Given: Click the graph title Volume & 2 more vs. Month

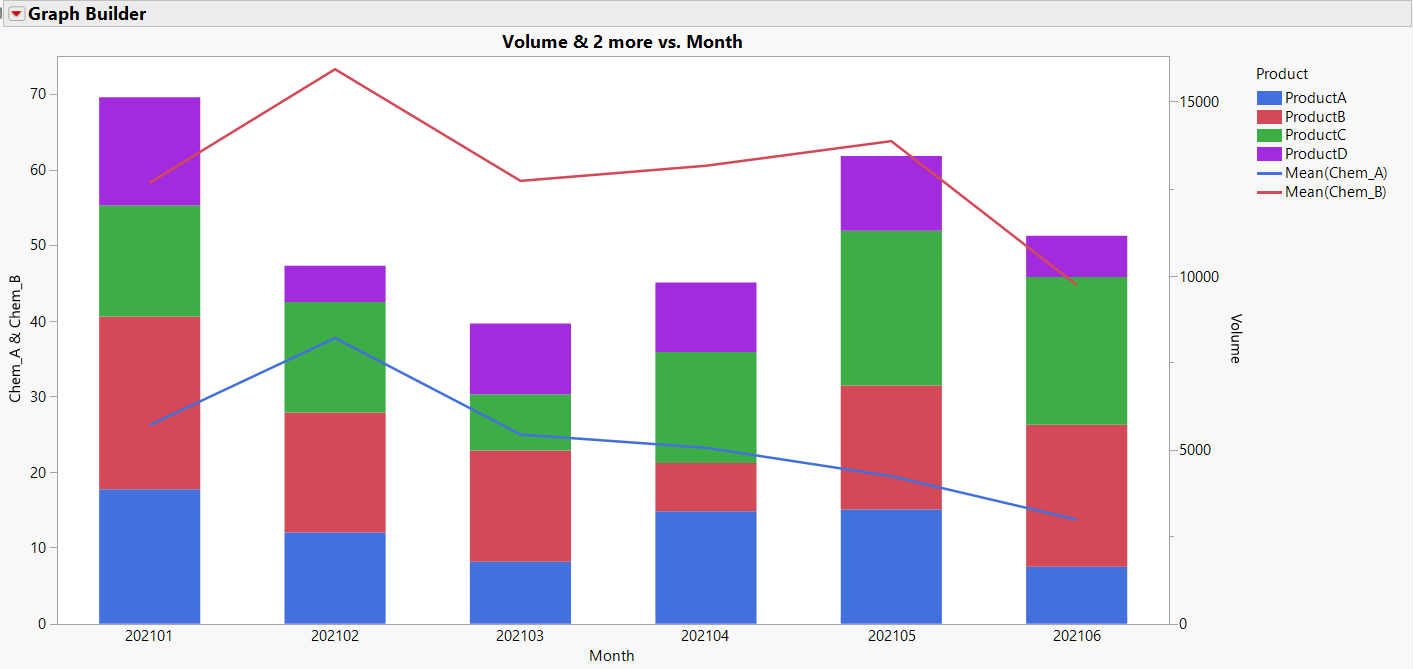Looking at the screenshot, I should [622, 42].
